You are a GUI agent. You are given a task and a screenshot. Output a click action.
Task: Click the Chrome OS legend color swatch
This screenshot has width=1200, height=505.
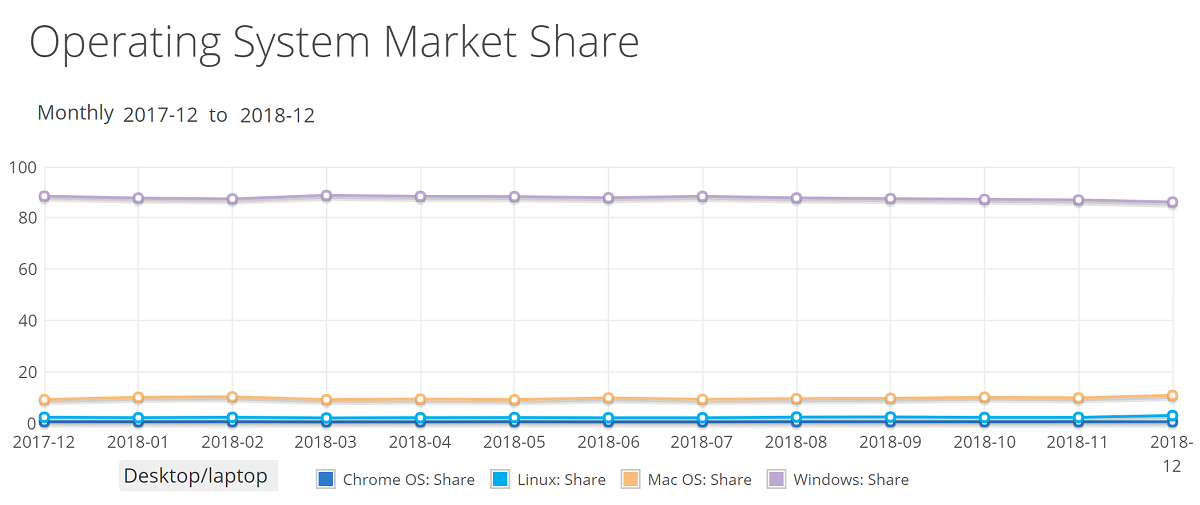coord(325,479)
